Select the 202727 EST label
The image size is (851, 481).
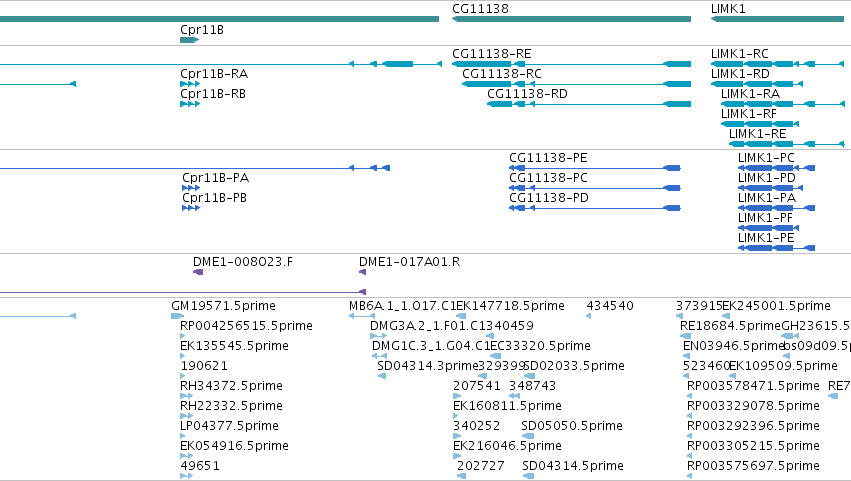click(x=481, y=467)
